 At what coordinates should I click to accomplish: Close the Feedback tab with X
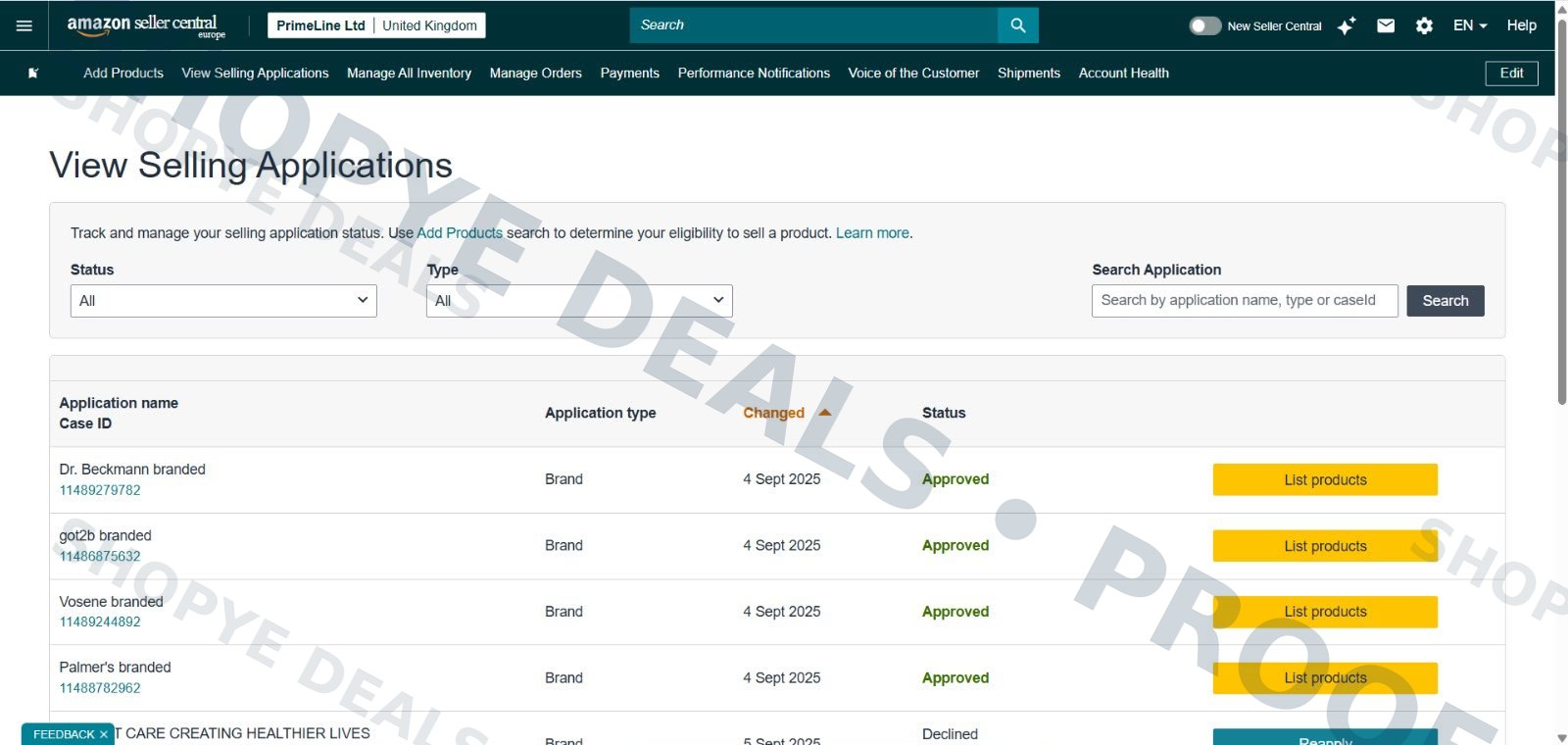(x=103, y=734)
